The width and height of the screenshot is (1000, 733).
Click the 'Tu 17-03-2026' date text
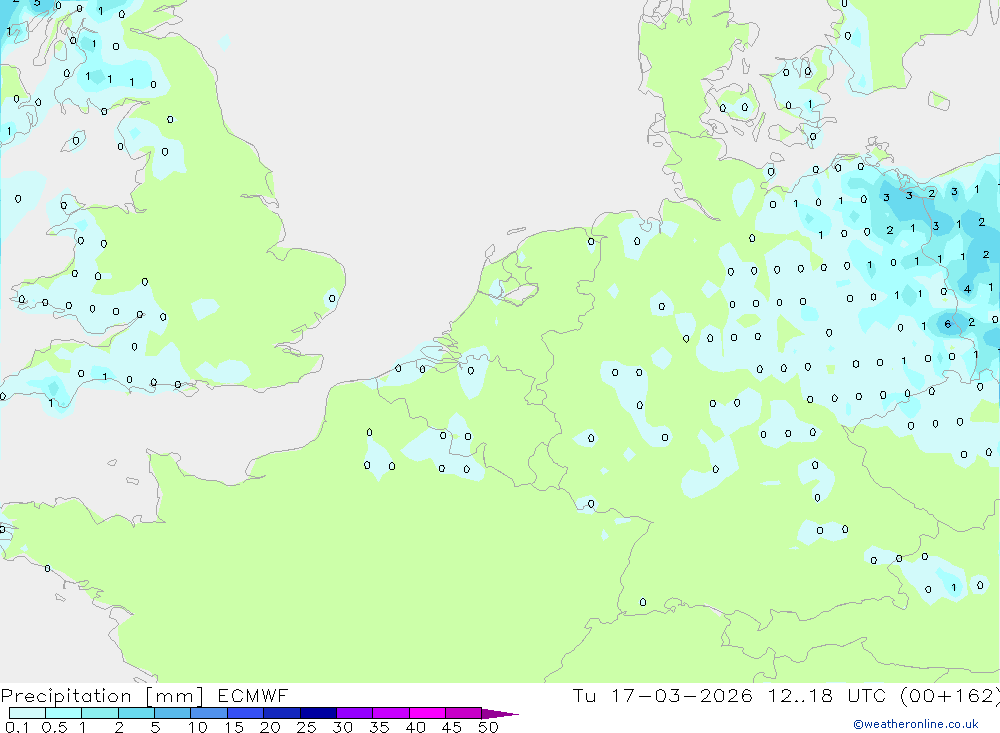click(x=662, y=695)
